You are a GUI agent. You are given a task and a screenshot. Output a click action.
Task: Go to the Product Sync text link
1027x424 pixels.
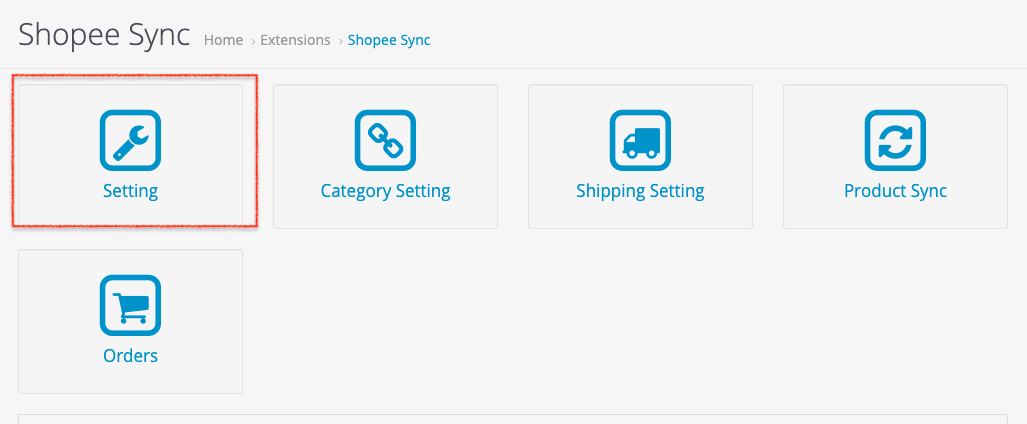click(x=895, y=191)
